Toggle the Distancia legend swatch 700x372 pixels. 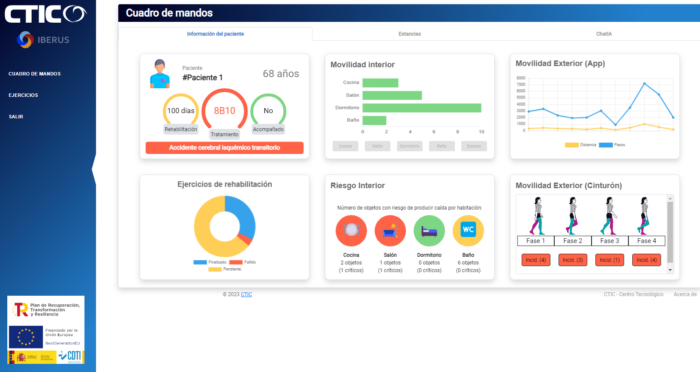tap(571, 145)
